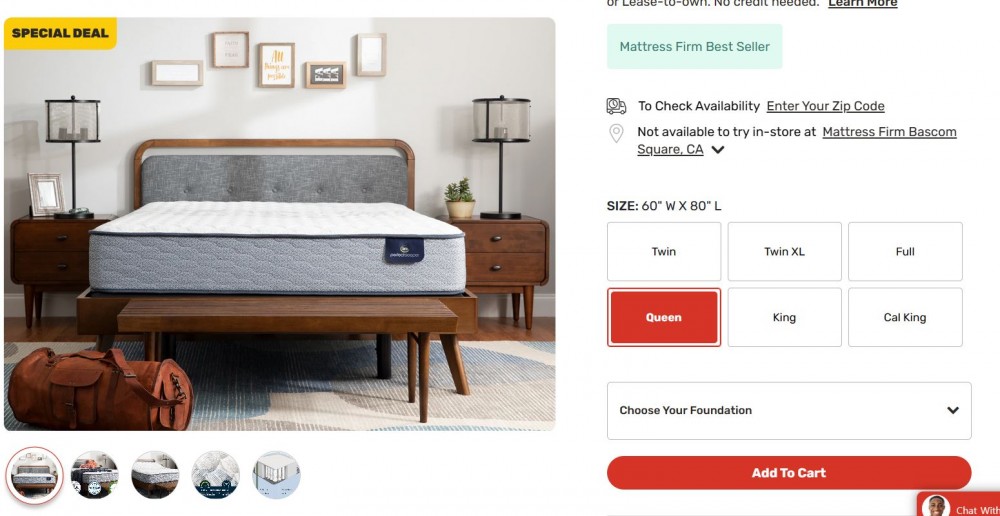Click the Special Deal badge
This screenshot has height=516, width=1000.
click(x=60, y=33)
